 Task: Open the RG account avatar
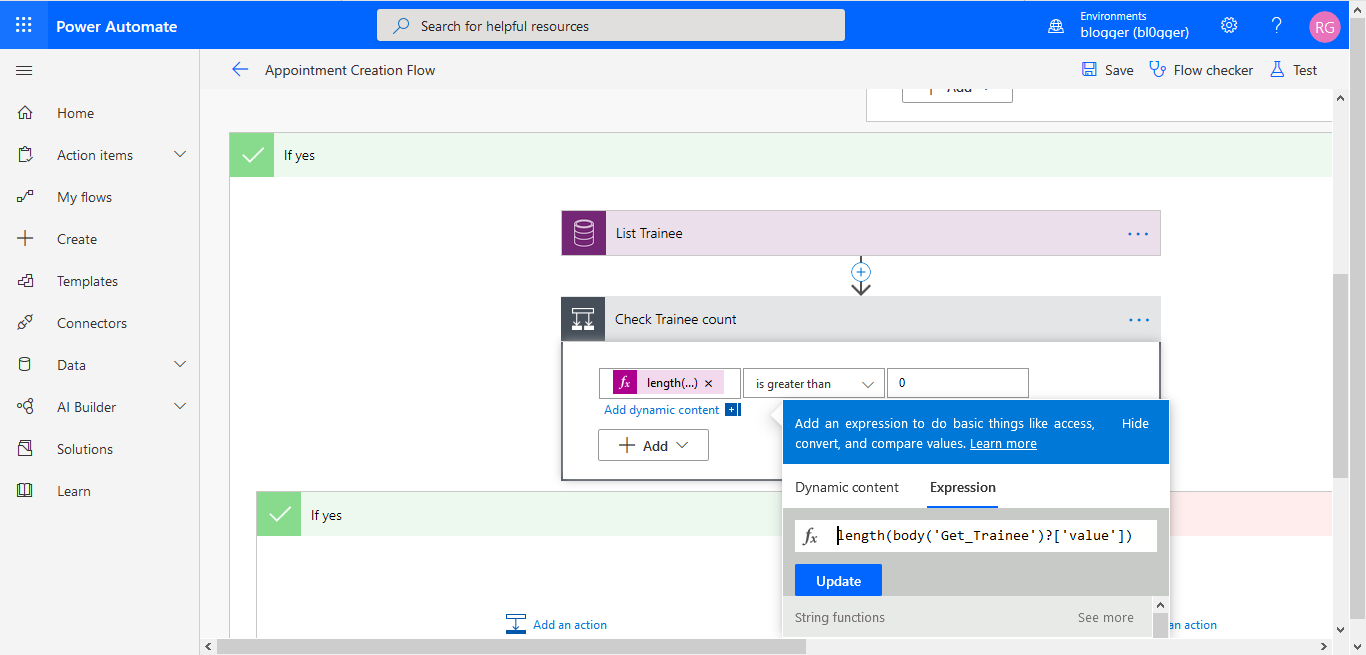tap(1324, 27)
